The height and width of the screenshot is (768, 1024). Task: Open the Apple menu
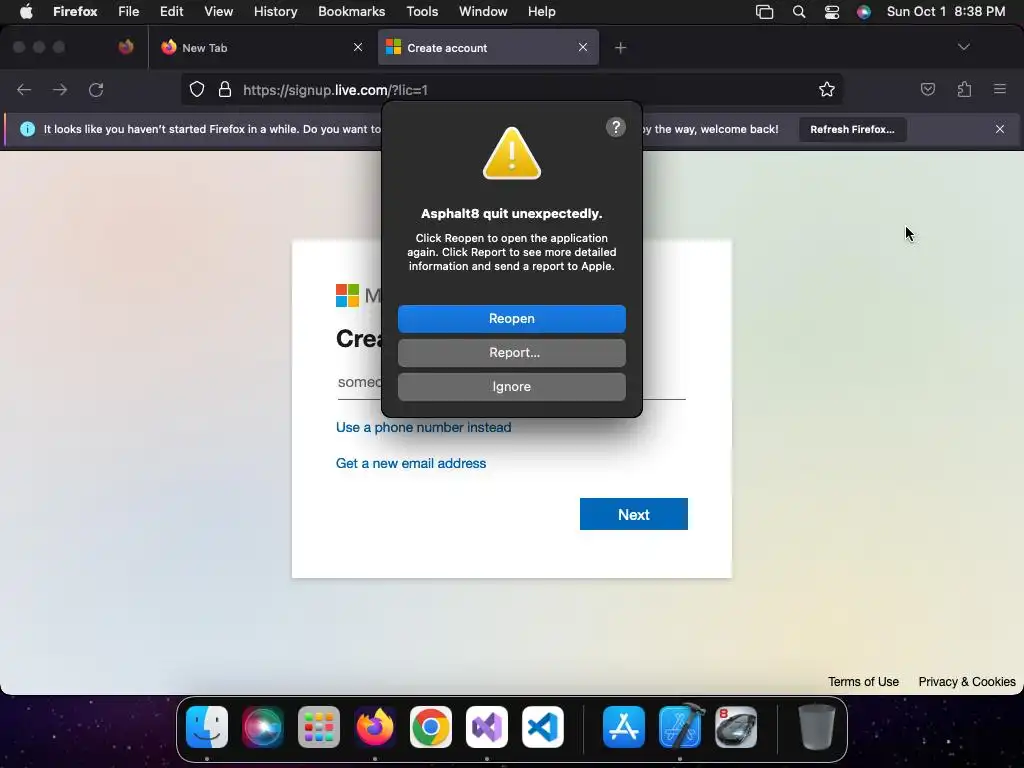coord(26,12)
